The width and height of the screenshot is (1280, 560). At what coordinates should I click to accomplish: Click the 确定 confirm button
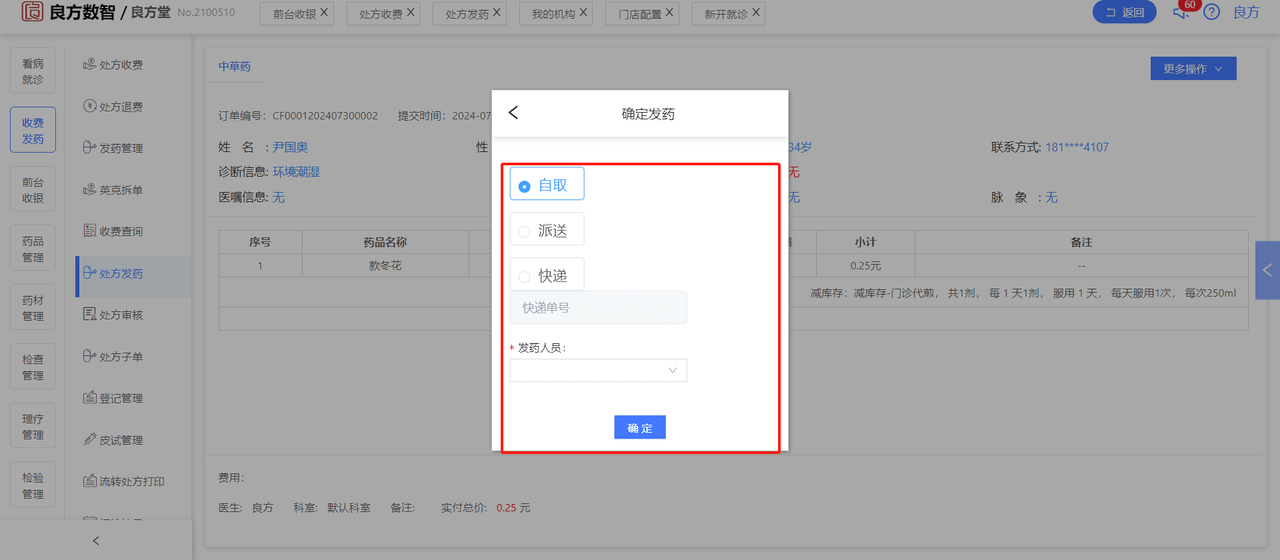[x=640, y=428]
